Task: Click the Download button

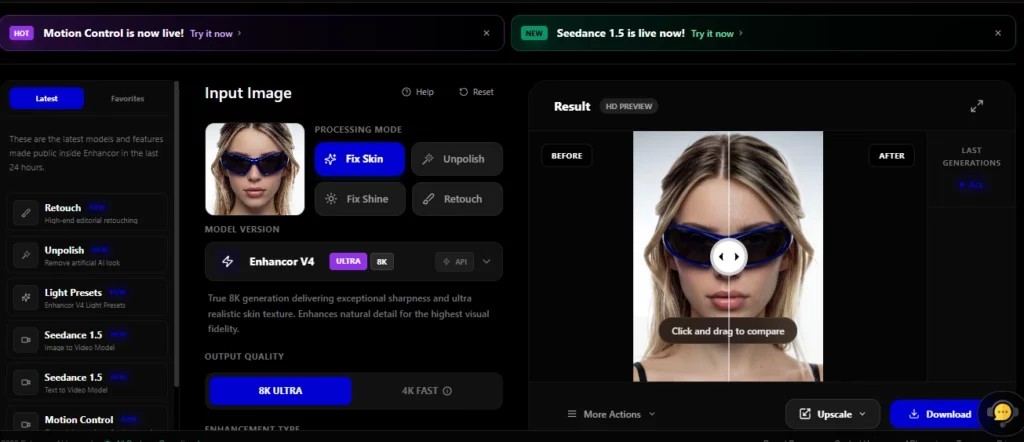Action: coord(939,414)
